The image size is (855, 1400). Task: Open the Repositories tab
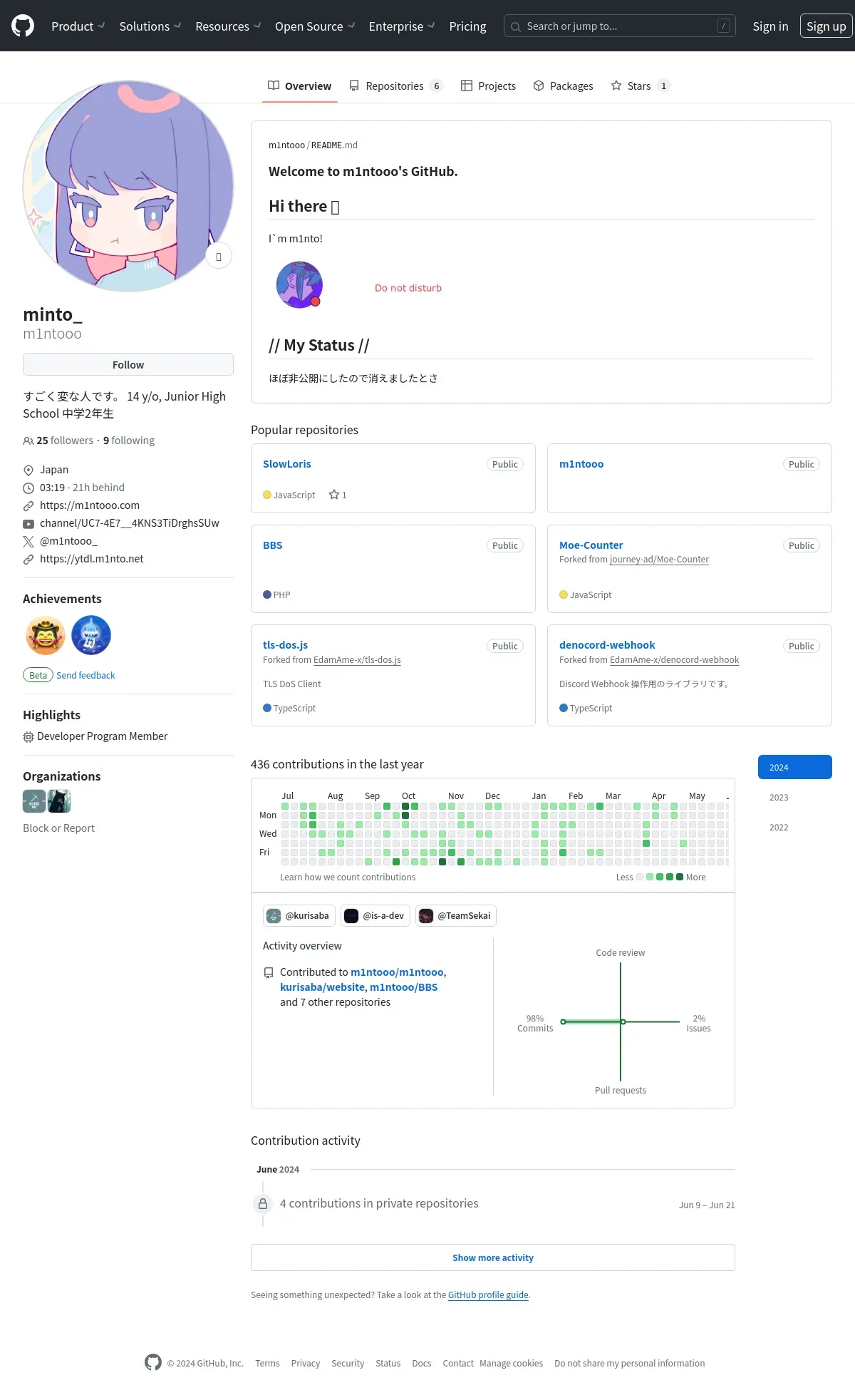pyautogui.click(x=396, y=86)
